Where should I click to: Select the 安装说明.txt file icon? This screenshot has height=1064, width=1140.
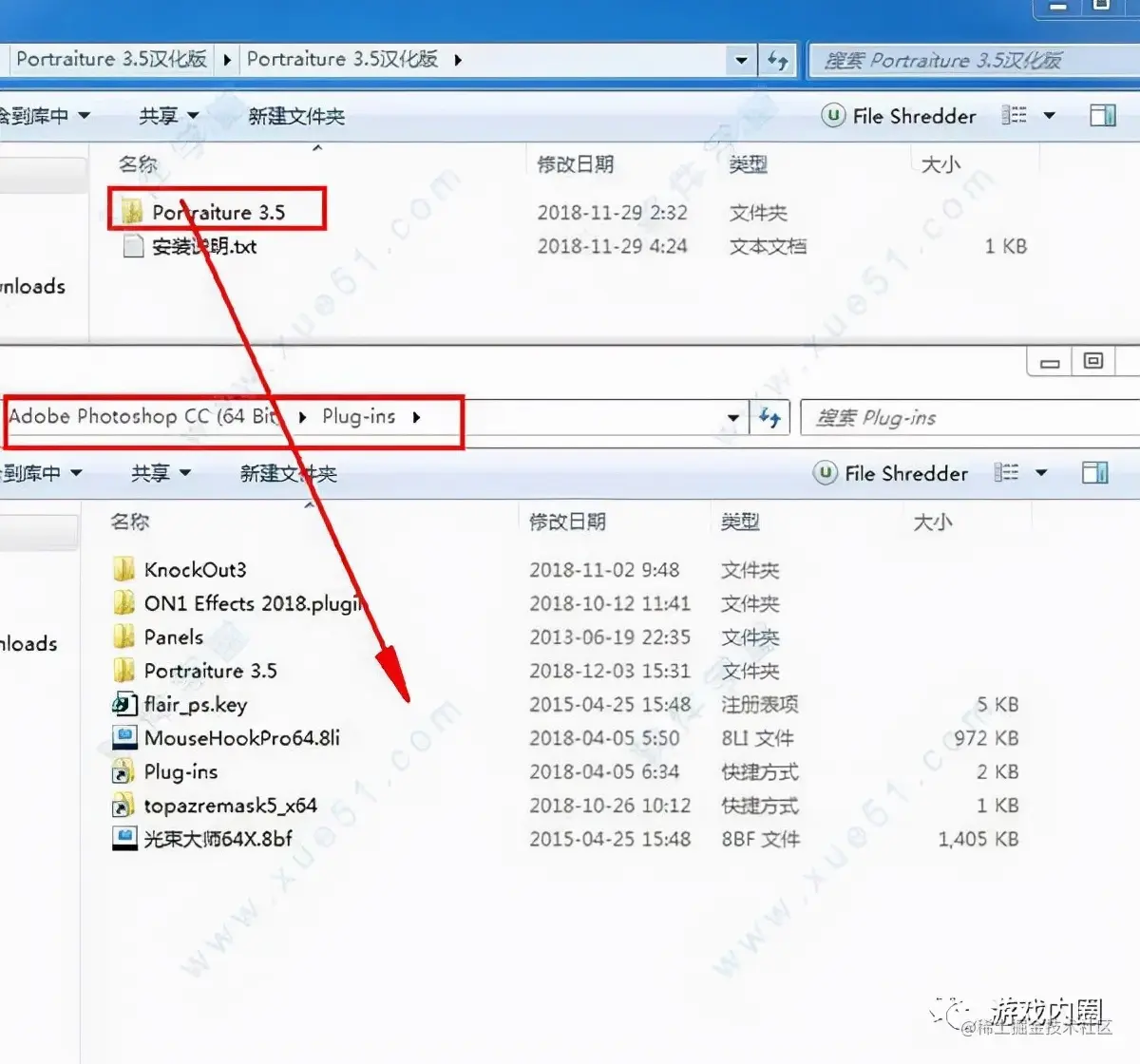coord(134,247)
